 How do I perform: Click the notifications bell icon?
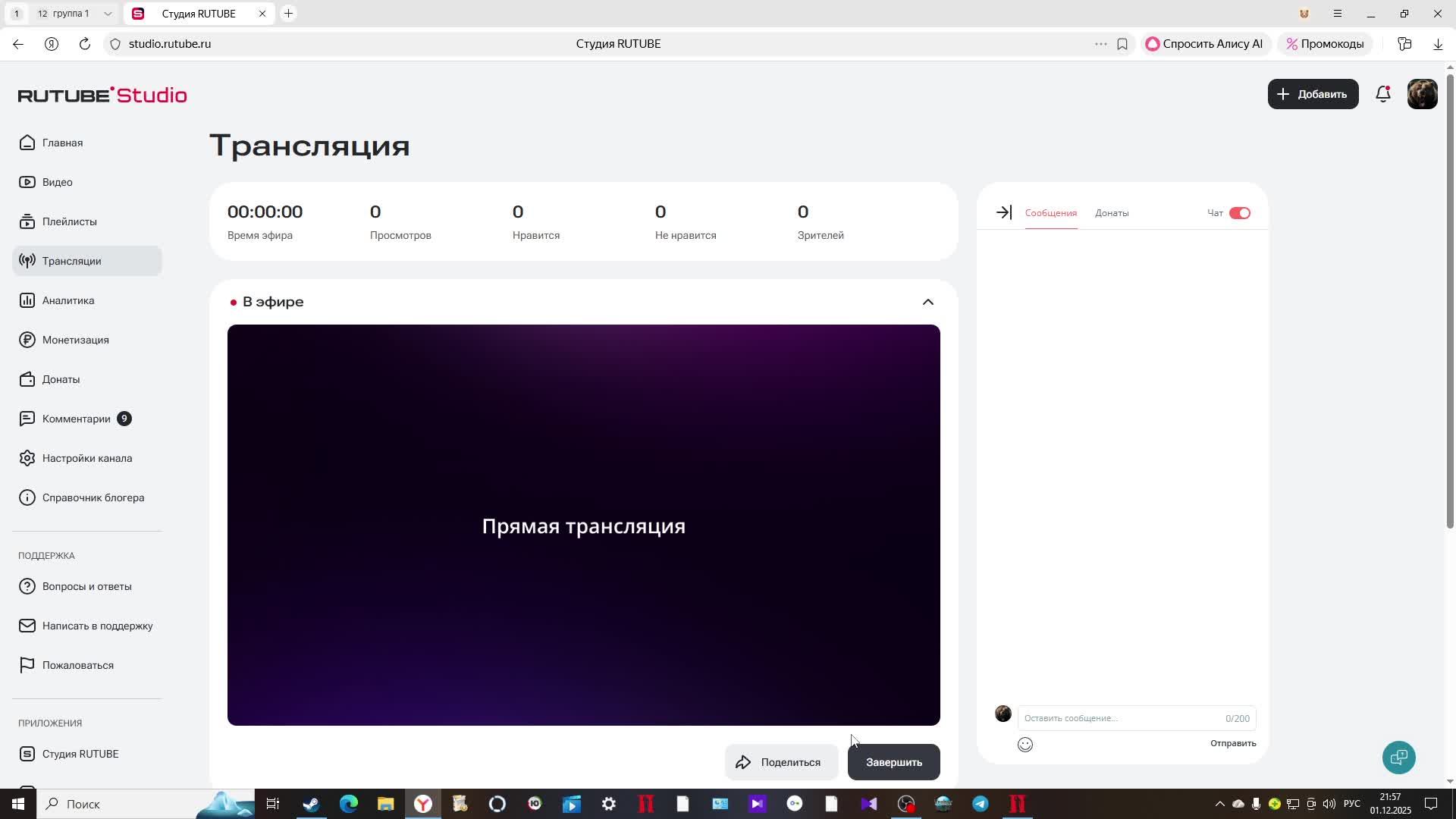point(1383,94)
